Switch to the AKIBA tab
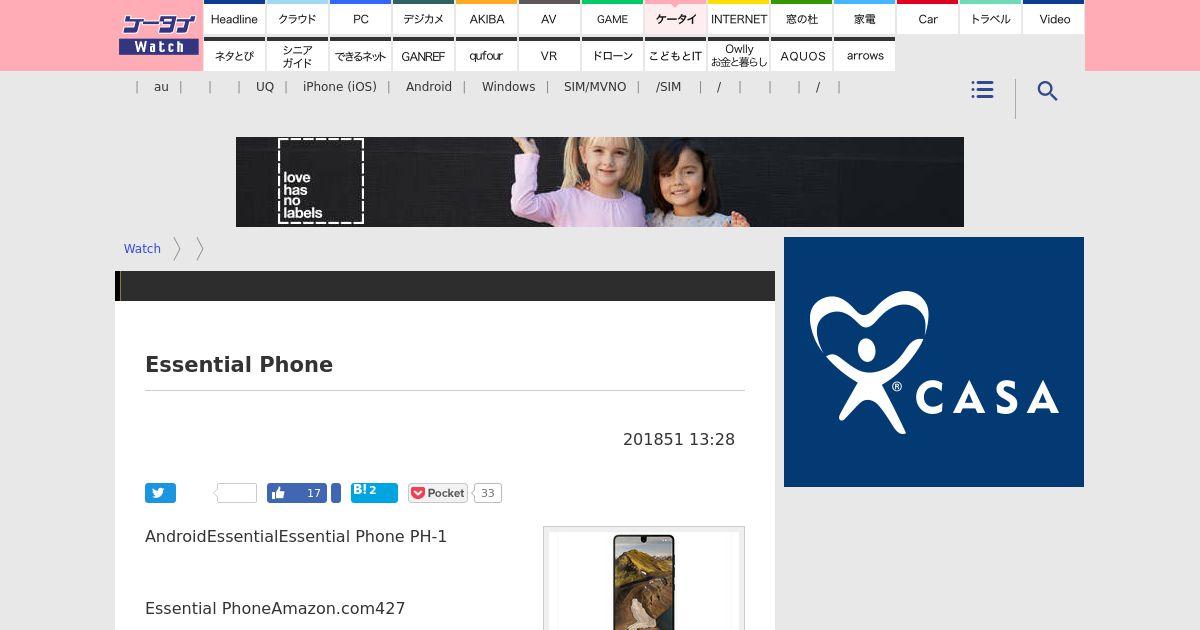Viewport: 1200px width, 630px height. point(486,19)
